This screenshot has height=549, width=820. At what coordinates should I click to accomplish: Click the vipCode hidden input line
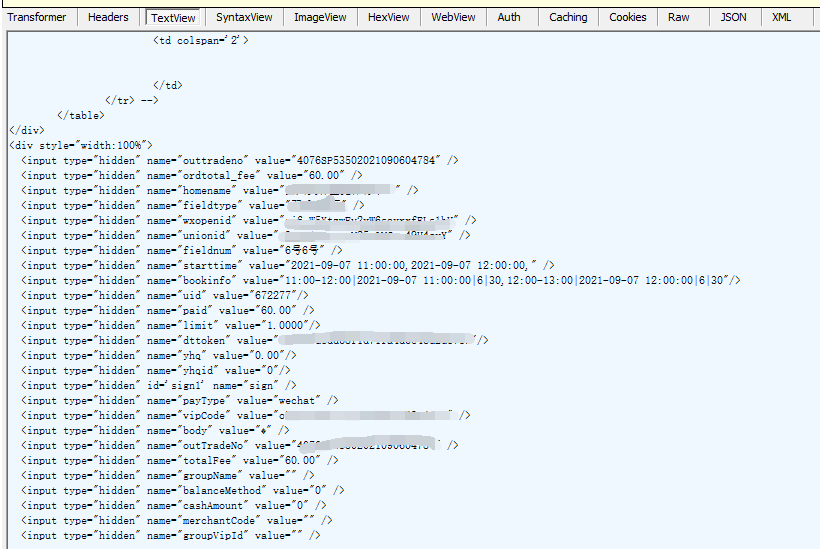[x=245, y=416]
